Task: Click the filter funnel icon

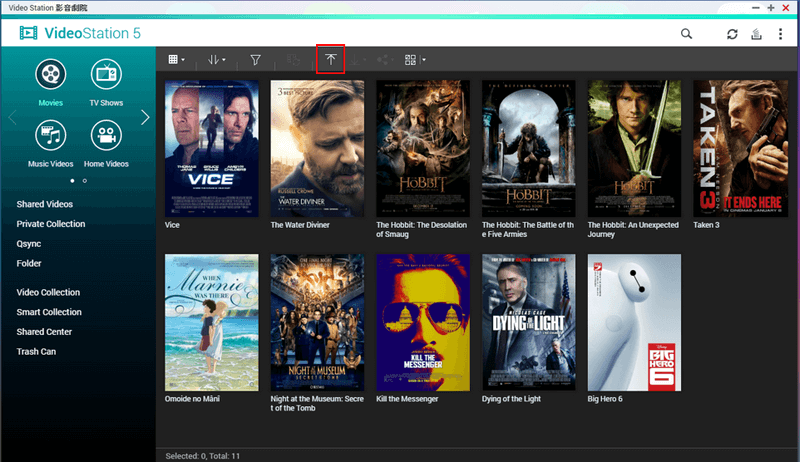Action: click(x=256, y=60)
